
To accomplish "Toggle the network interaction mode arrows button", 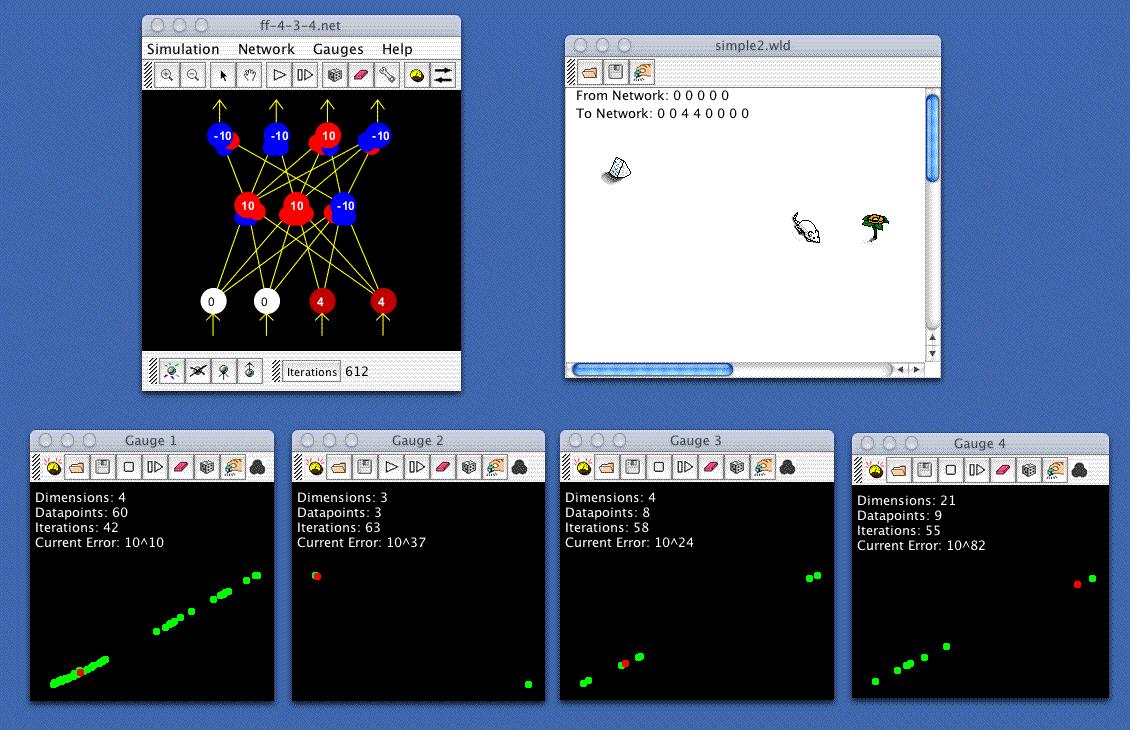I will 443,74.
